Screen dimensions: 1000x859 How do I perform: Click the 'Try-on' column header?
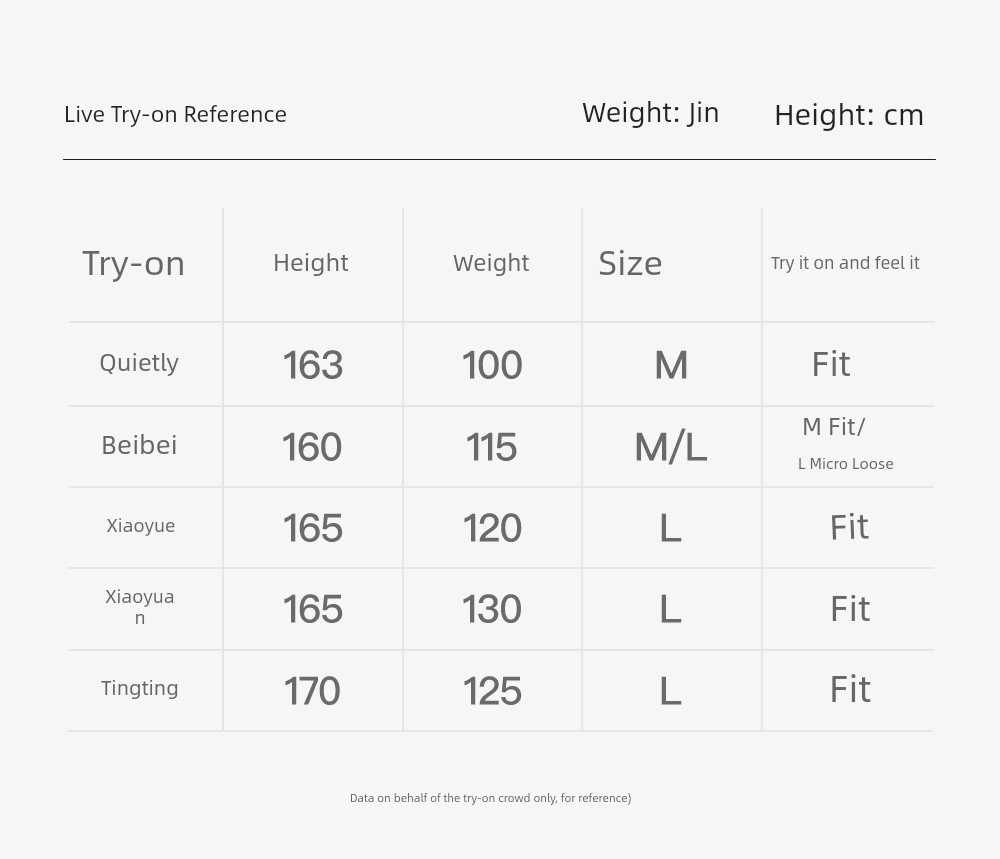coord(133,263)
